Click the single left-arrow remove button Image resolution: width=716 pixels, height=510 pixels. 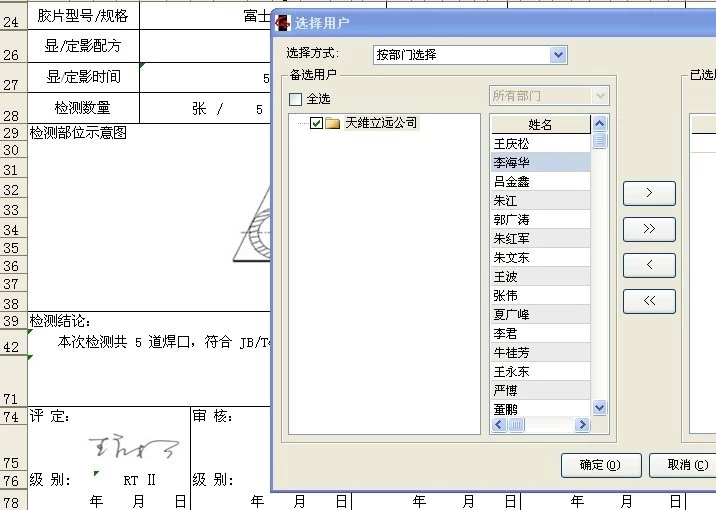[649, 265]
